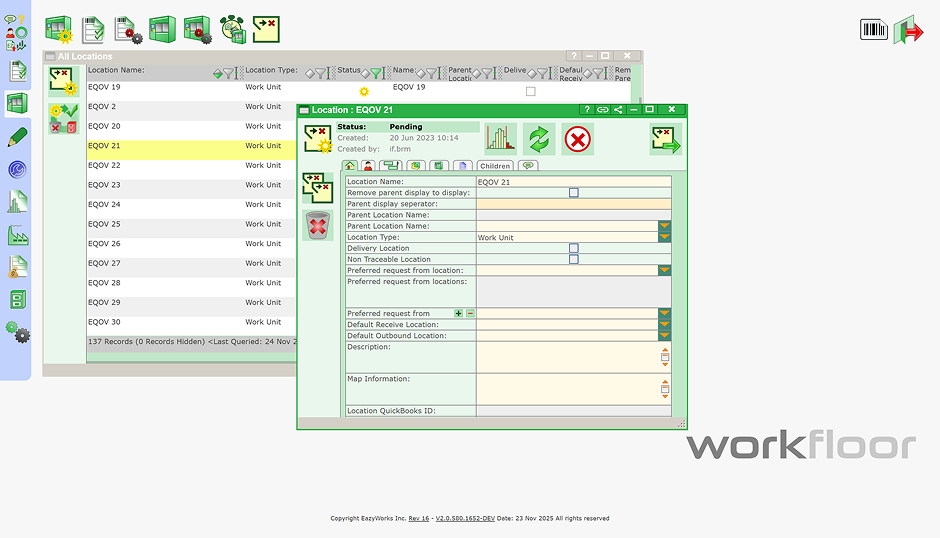Click the chart report sidebar icon
Viewport: 940px width, 538px height.
pyautogui.click(x=17, y=202)
